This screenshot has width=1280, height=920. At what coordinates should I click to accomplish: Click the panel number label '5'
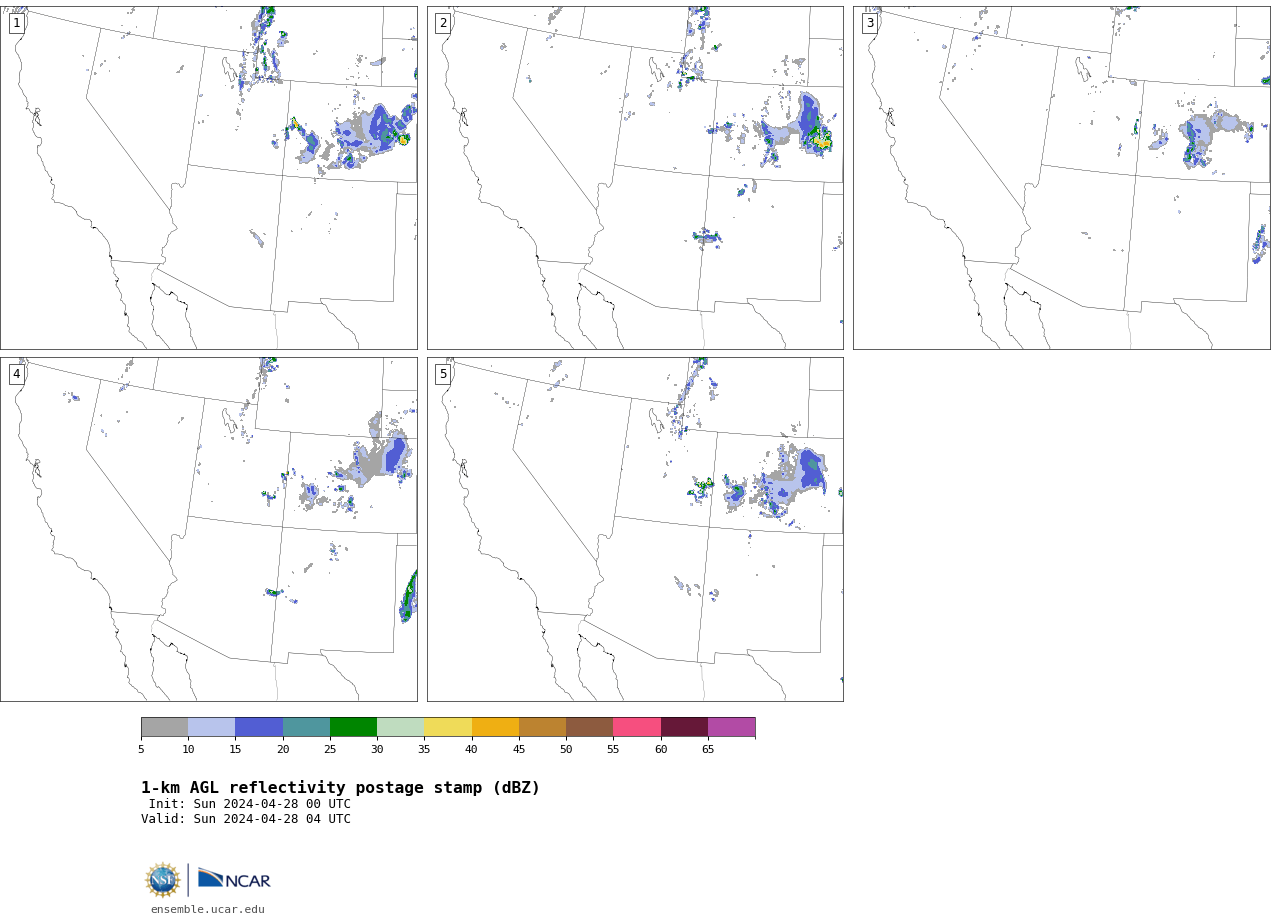[443, 374]
